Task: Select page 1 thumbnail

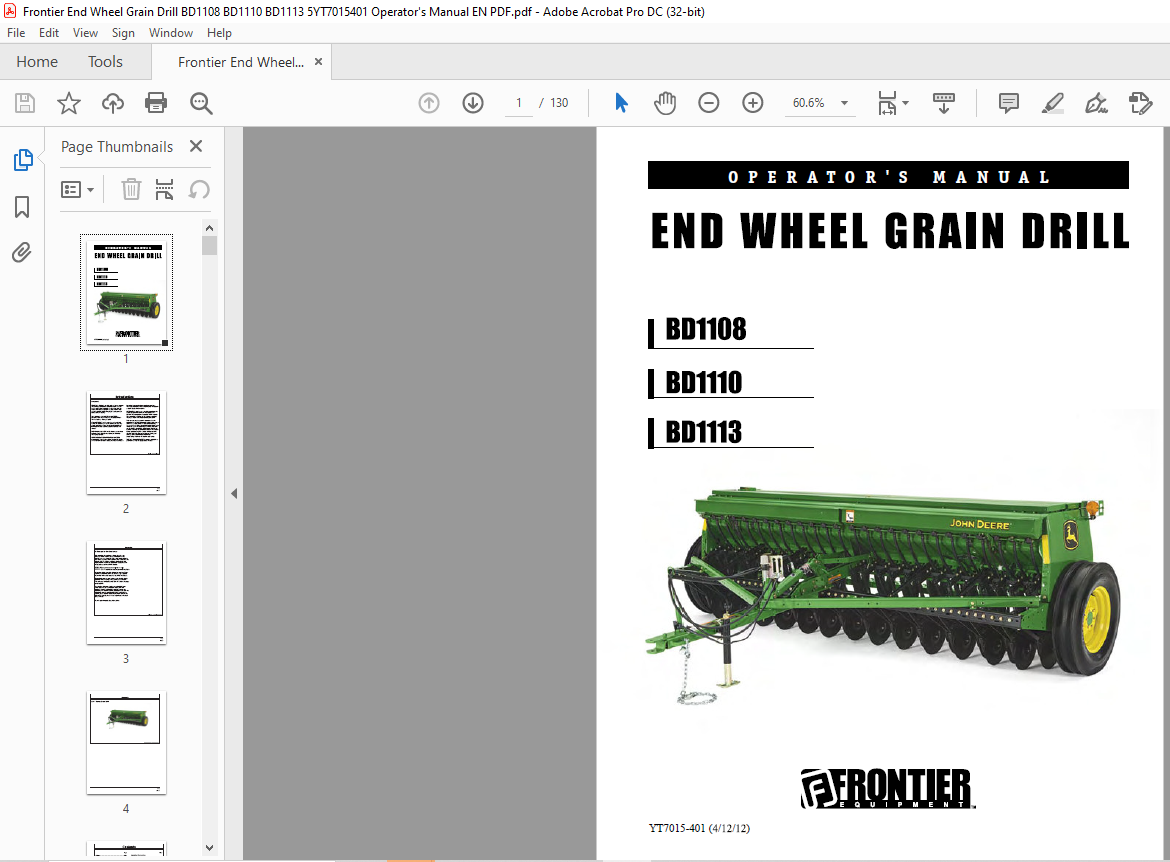Action: [x=127, y=292]
